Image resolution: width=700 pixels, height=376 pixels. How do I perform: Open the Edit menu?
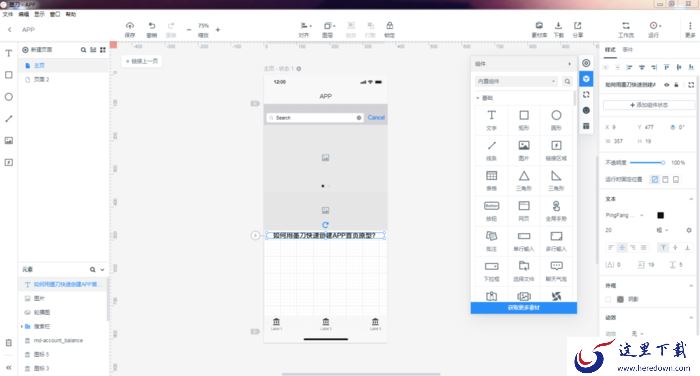23,14
